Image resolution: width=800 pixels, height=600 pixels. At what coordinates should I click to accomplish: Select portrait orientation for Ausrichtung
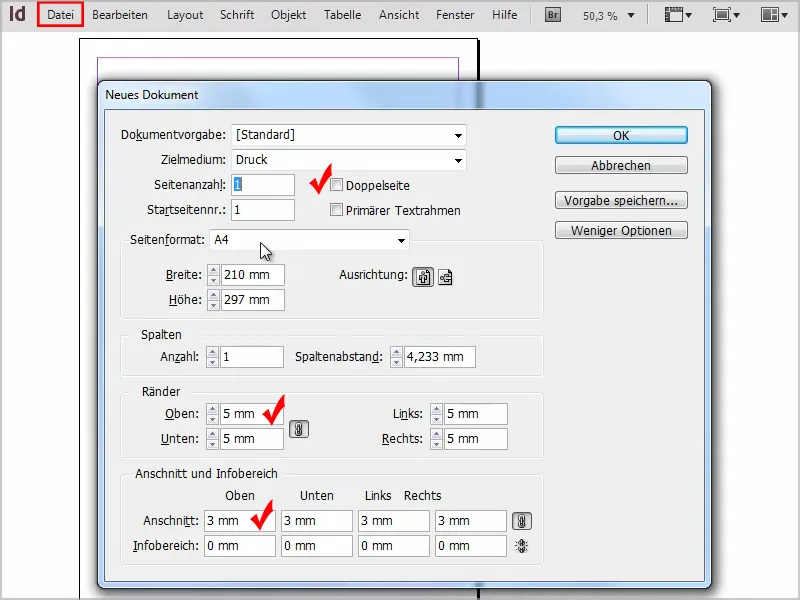point(423,277)
